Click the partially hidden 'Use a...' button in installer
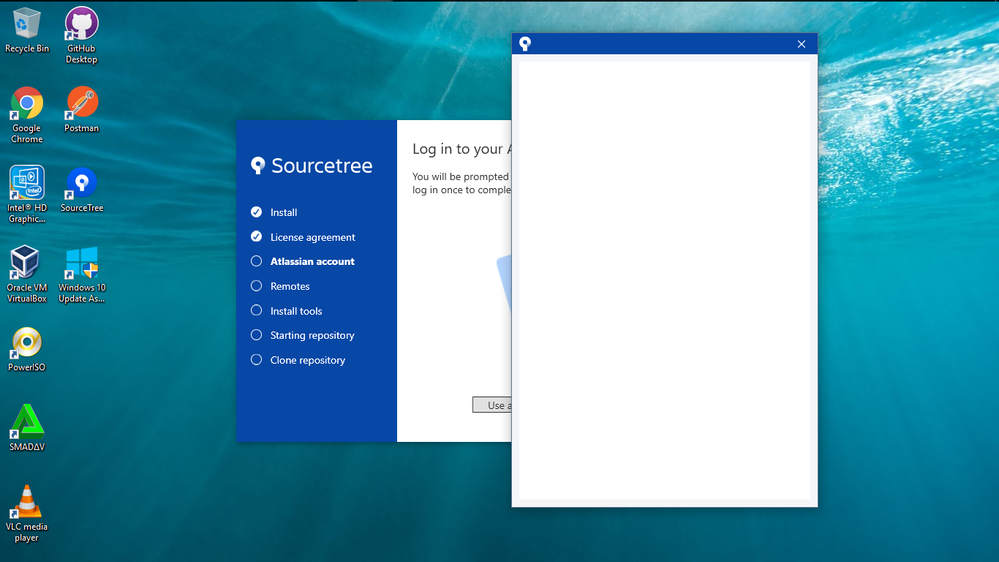Viewport: 999px width, 562px height. click(x=492, y=405)
